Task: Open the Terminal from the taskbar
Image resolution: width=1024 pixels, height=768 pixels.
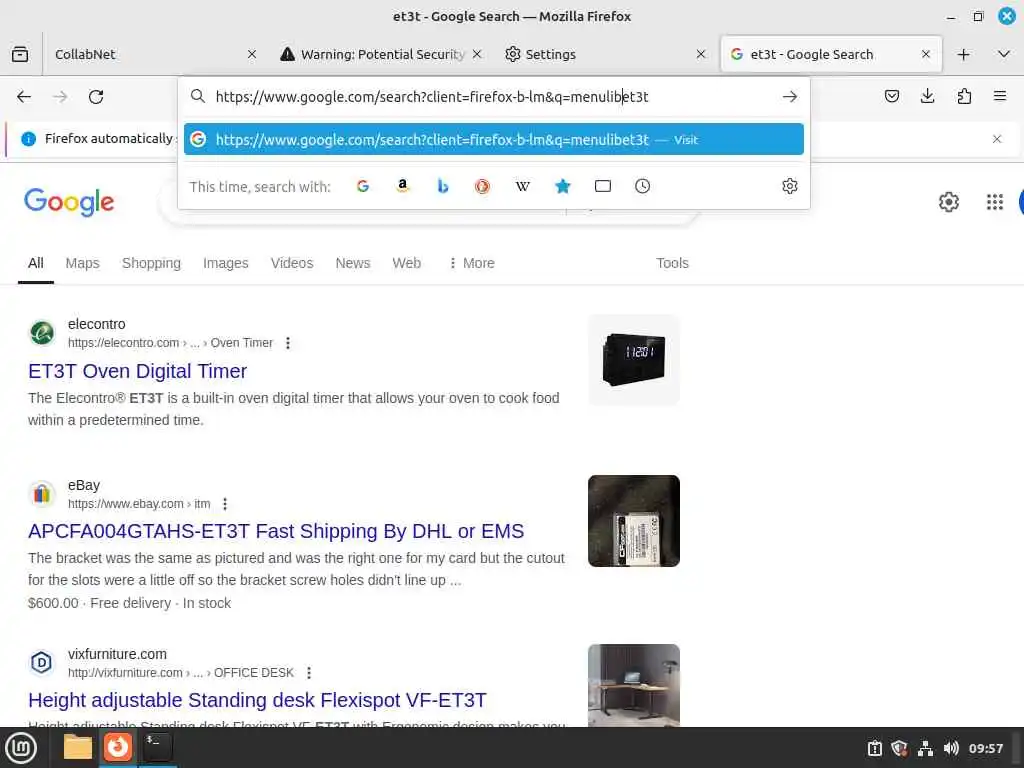Action: (157, 747)
